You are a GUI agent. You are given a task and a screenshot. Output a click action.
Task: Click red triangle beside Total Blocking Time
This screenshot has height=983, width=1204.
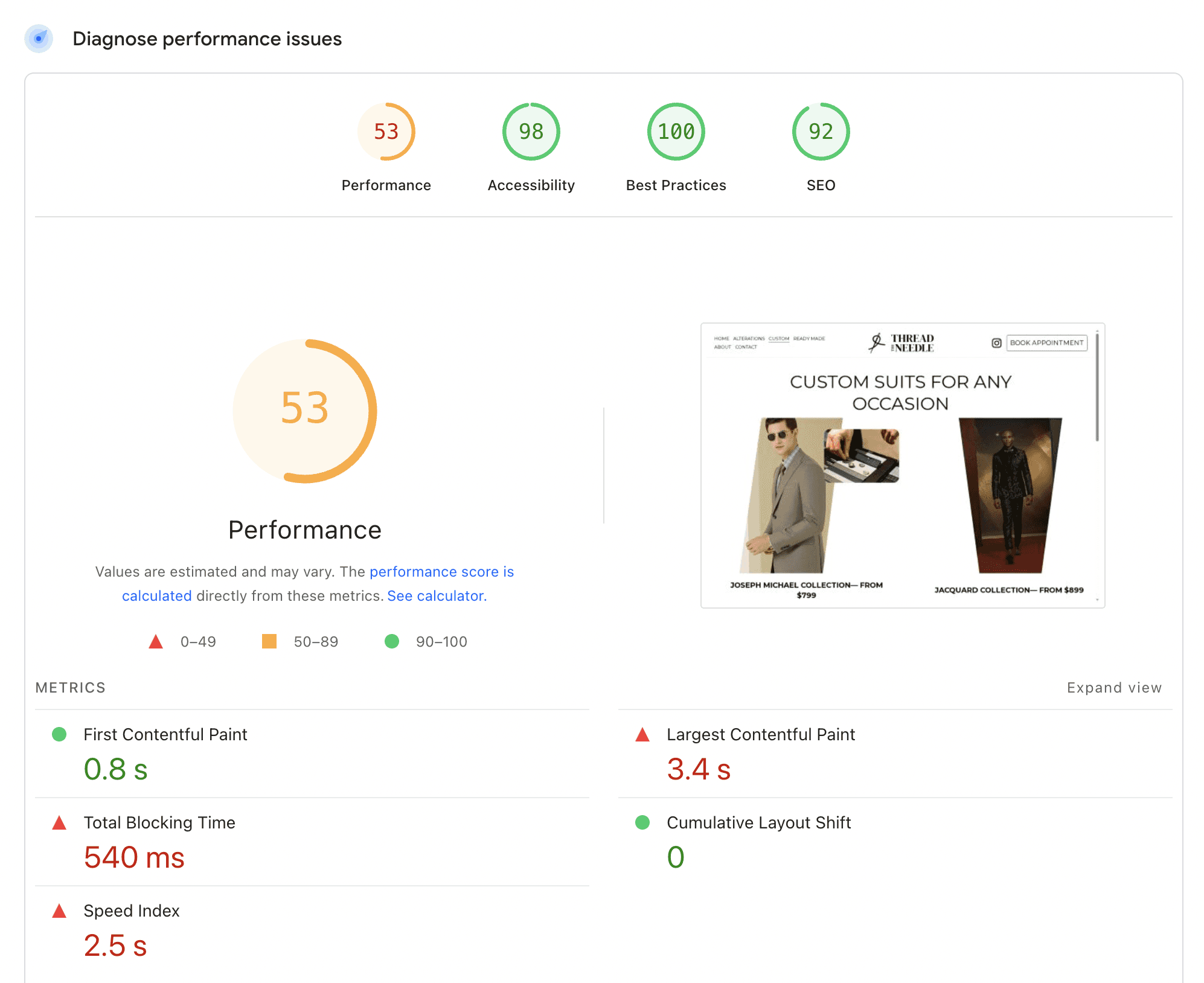click(59, 823)
